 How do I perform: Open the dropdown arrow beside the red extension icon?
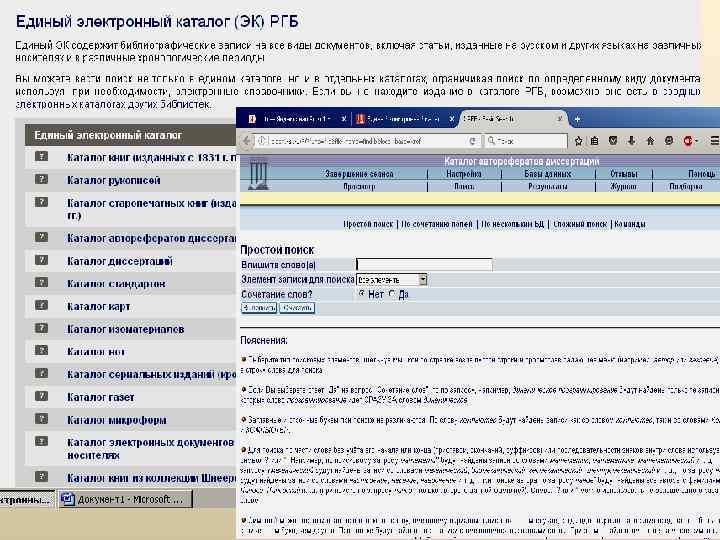pos(697,141)
